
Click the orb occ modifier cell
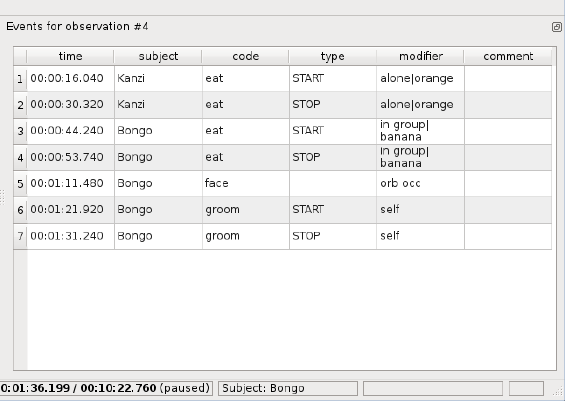(x=421, y=184)
